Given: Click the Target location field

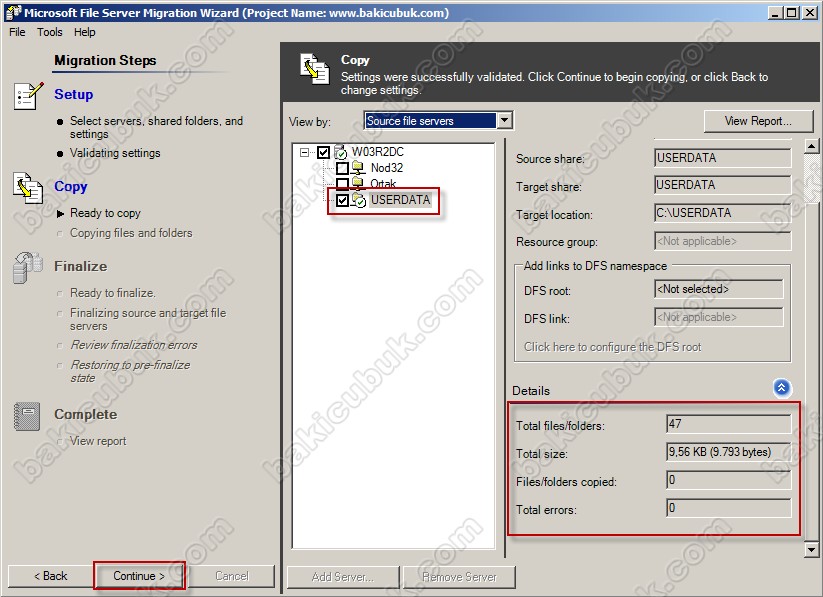Looking at the screenshot, I should point(722,213).
